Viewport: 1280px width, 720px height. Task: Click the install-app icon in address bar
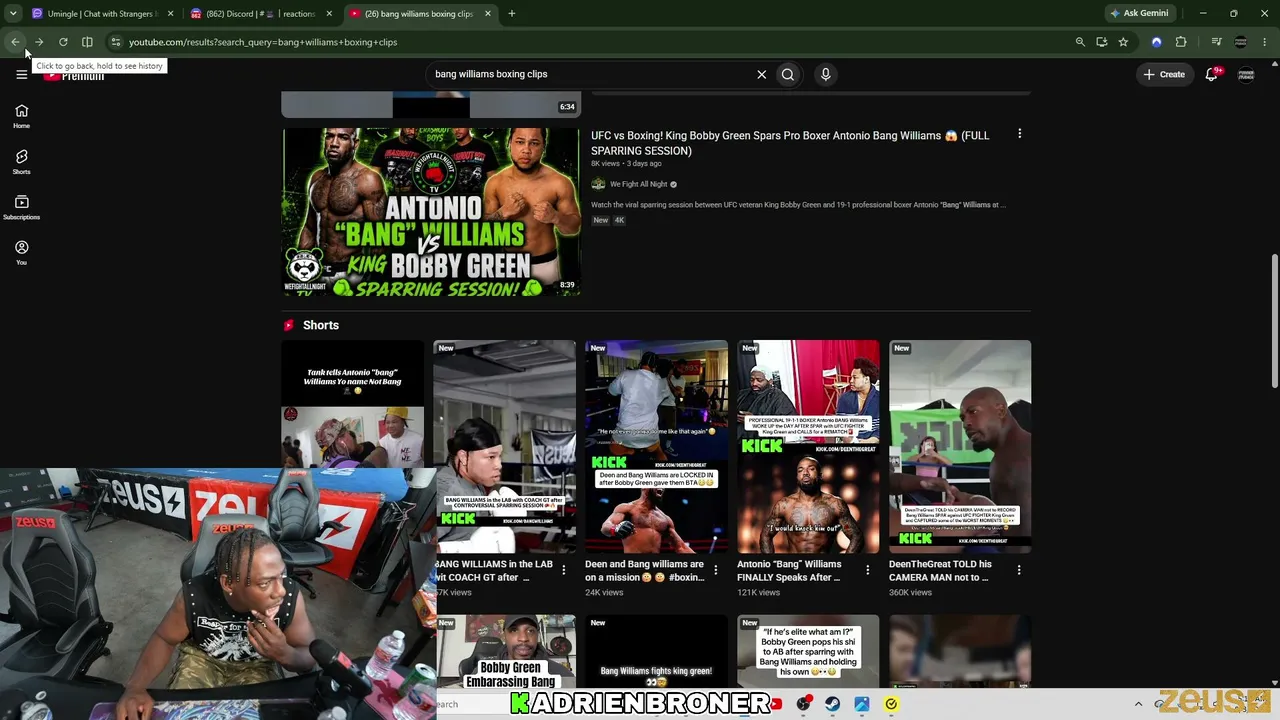coord(1102,42)
